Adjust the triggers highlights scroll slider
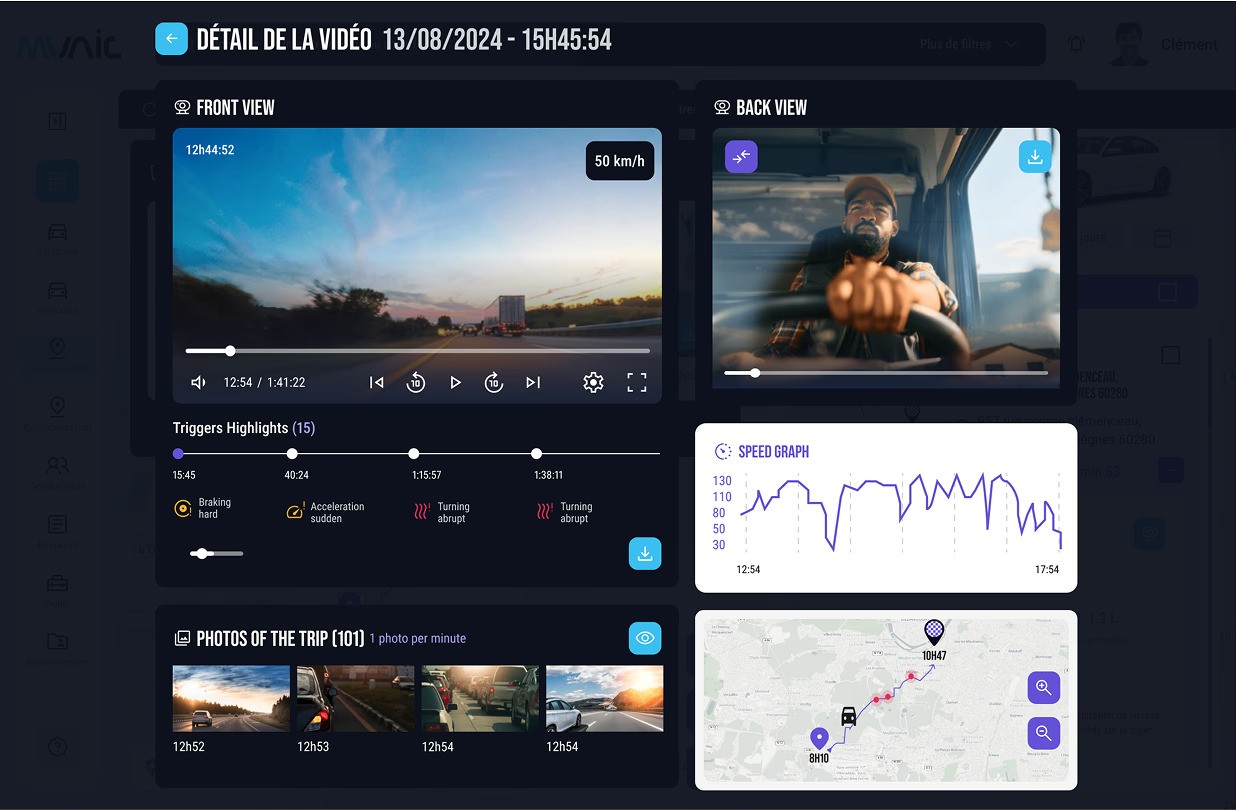This screenshot has width=1236, height=810. [216, 553]
